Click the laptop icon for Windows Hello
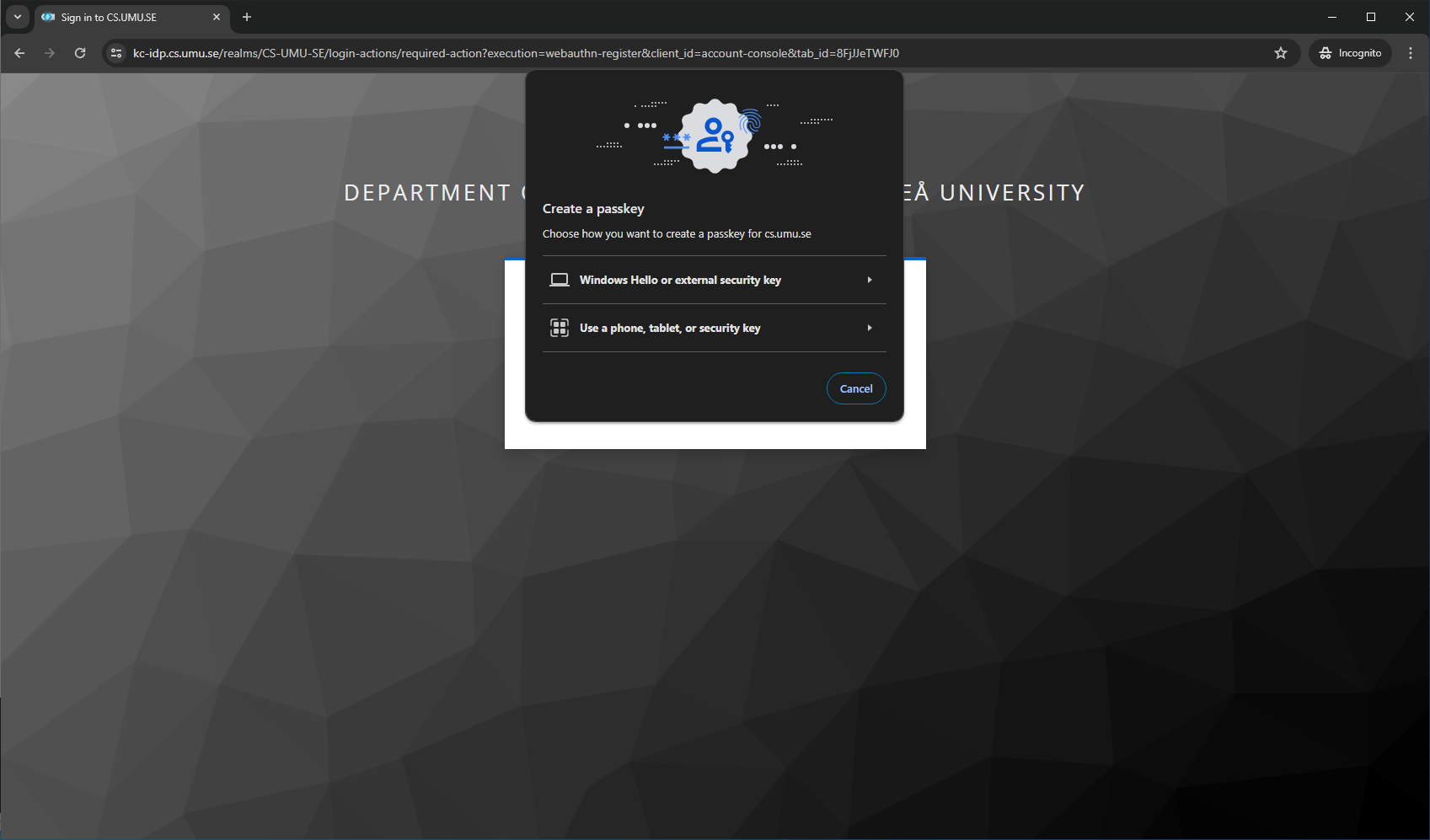This screenshot has width=1430, height=840. pos(560,280)
